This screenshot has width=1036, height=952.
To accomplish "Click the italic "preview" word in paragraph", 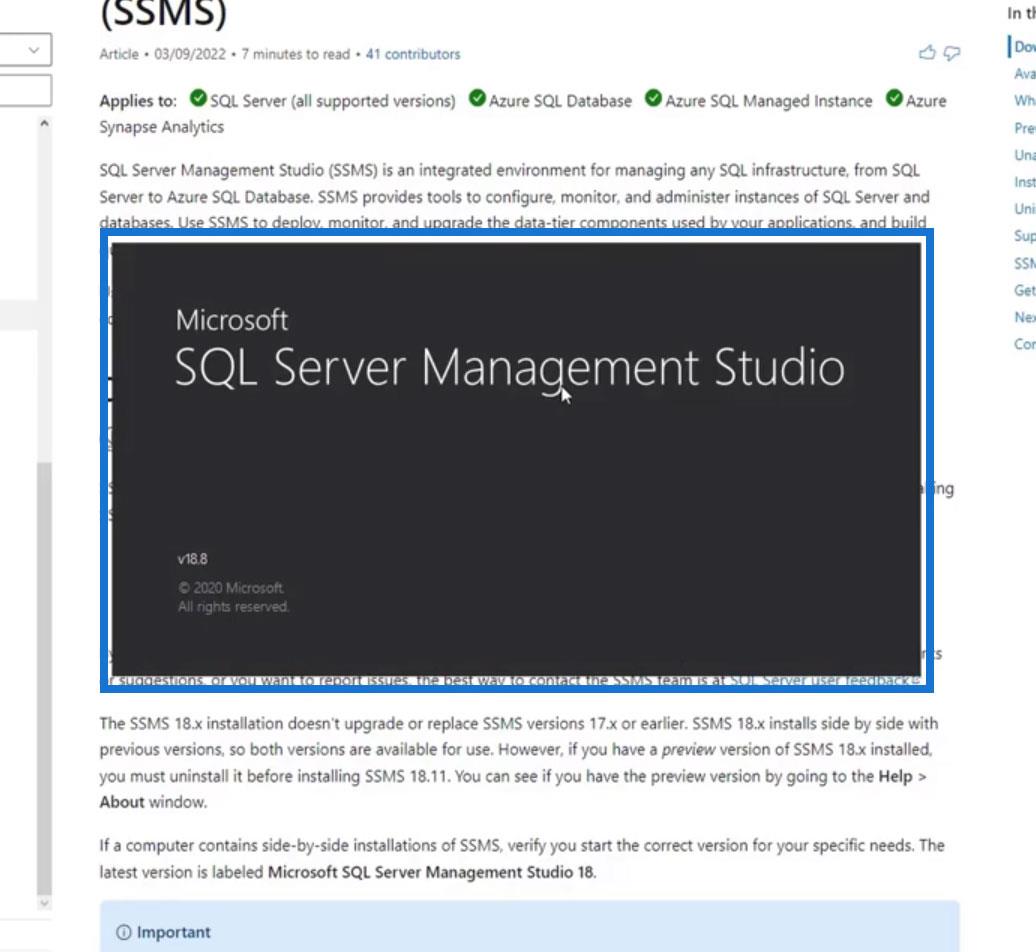I will point(688,750).
